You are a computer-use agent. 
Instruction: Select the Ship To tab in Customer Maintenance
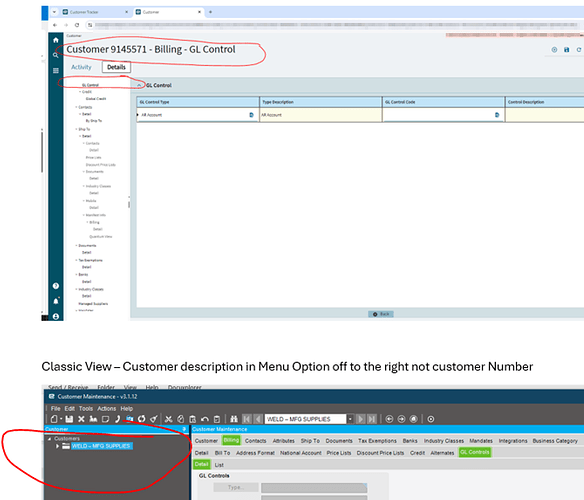[x=310, y=441]
